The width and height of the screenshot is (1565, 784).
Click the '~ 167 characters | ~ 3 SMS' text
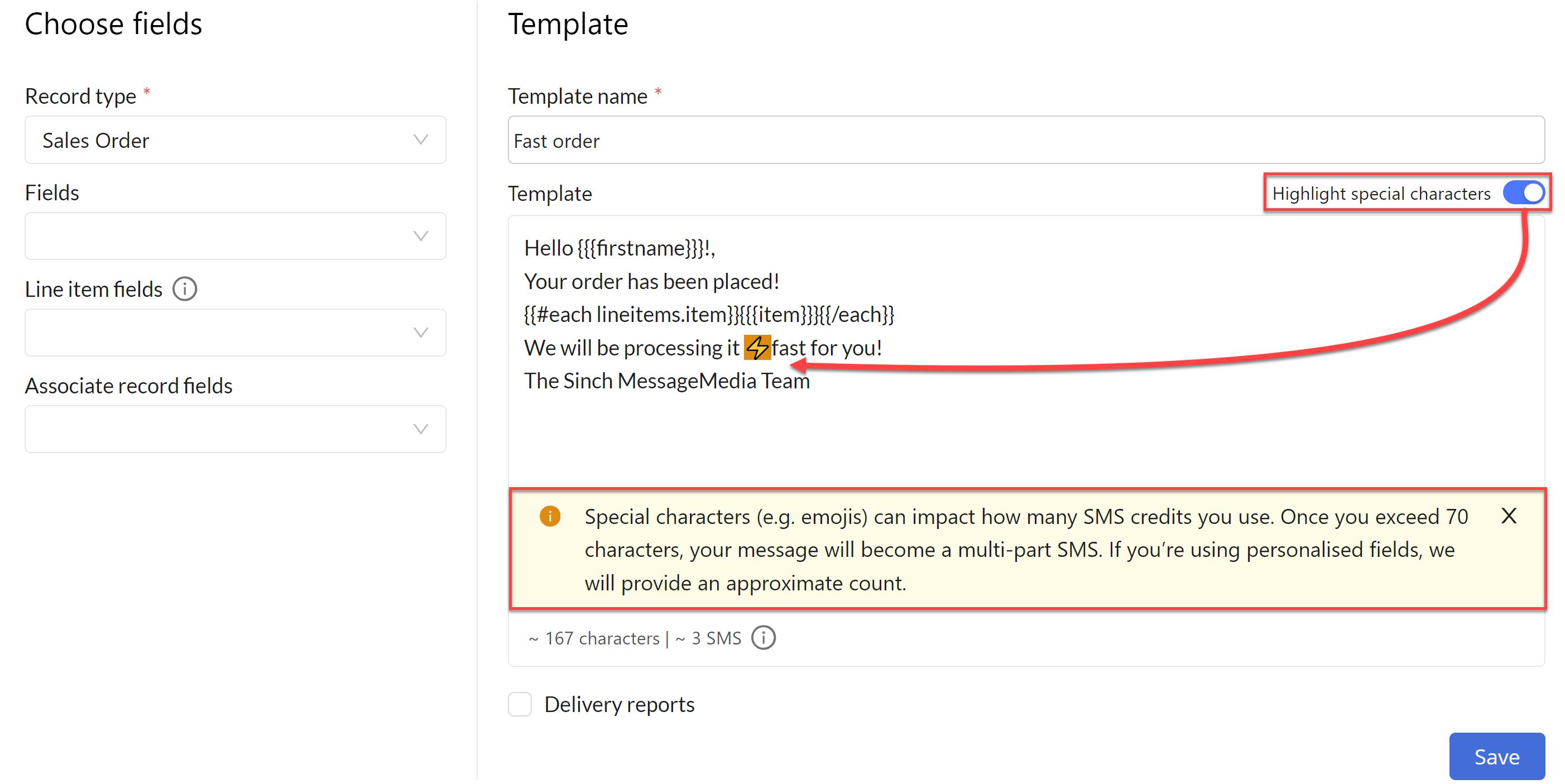coord(634,638)
